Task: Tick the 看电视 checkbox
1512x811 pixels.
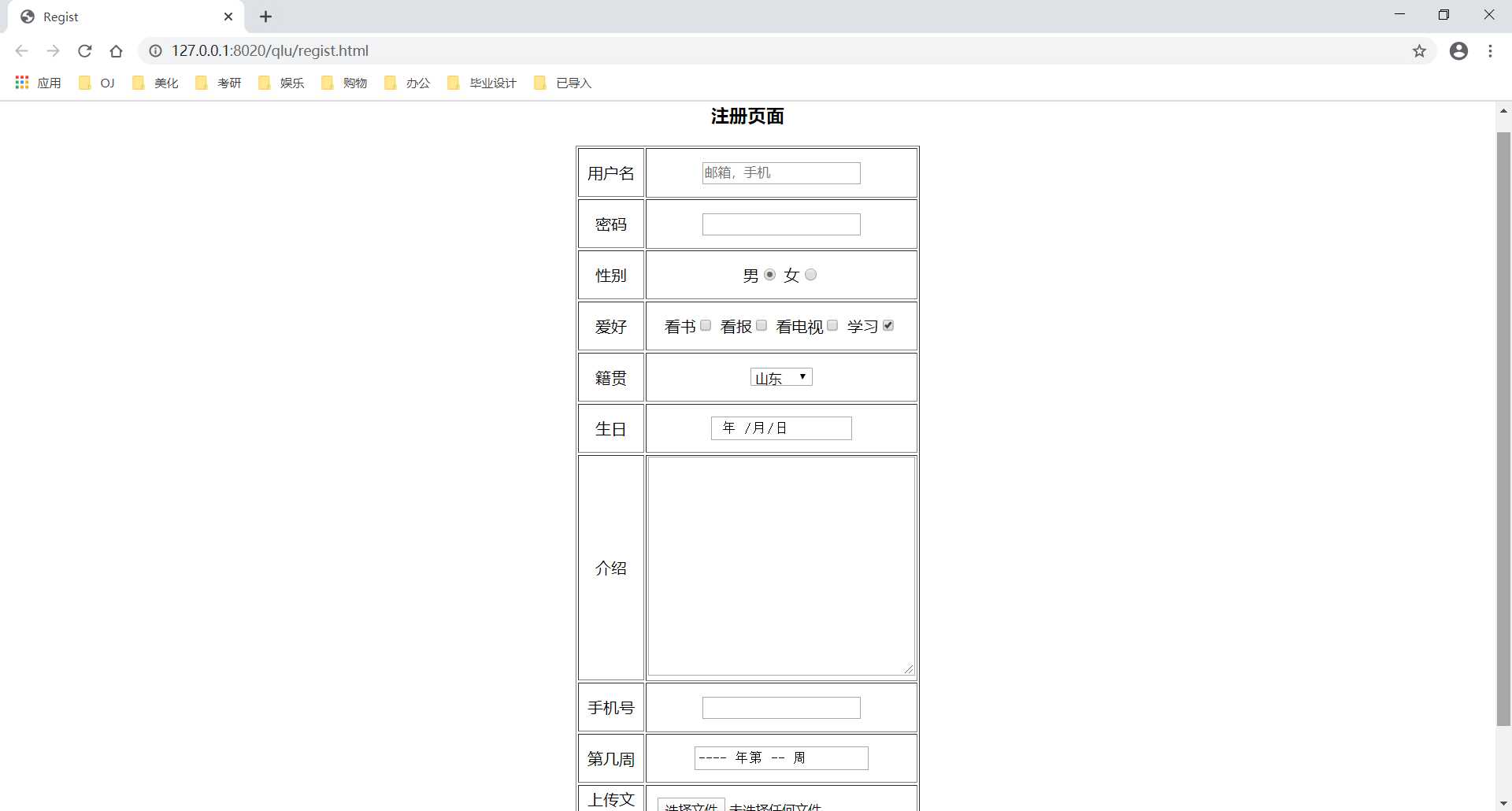Action: click(832, 326)
